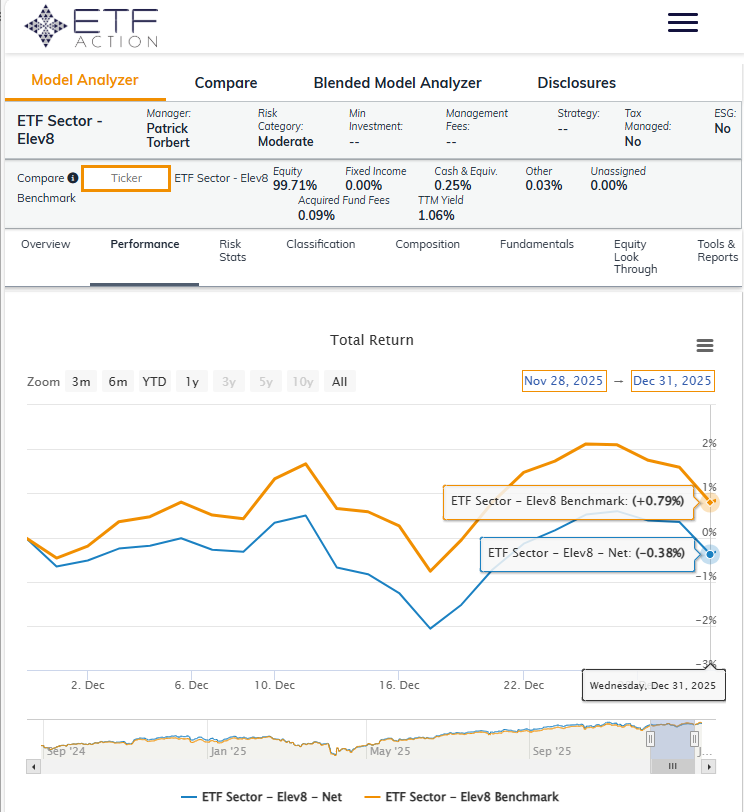Click the navigator scroll left arrow

coord(35,766)
